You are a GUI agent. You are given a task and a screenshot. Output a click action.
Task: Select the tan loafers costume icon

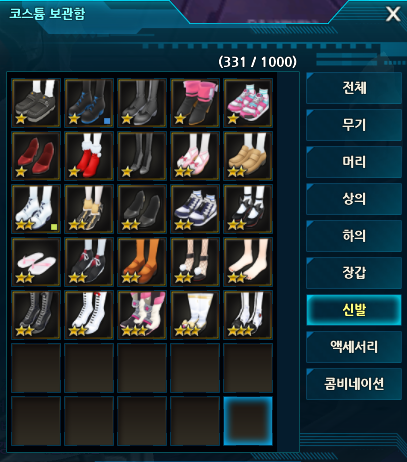coord(248,156)
